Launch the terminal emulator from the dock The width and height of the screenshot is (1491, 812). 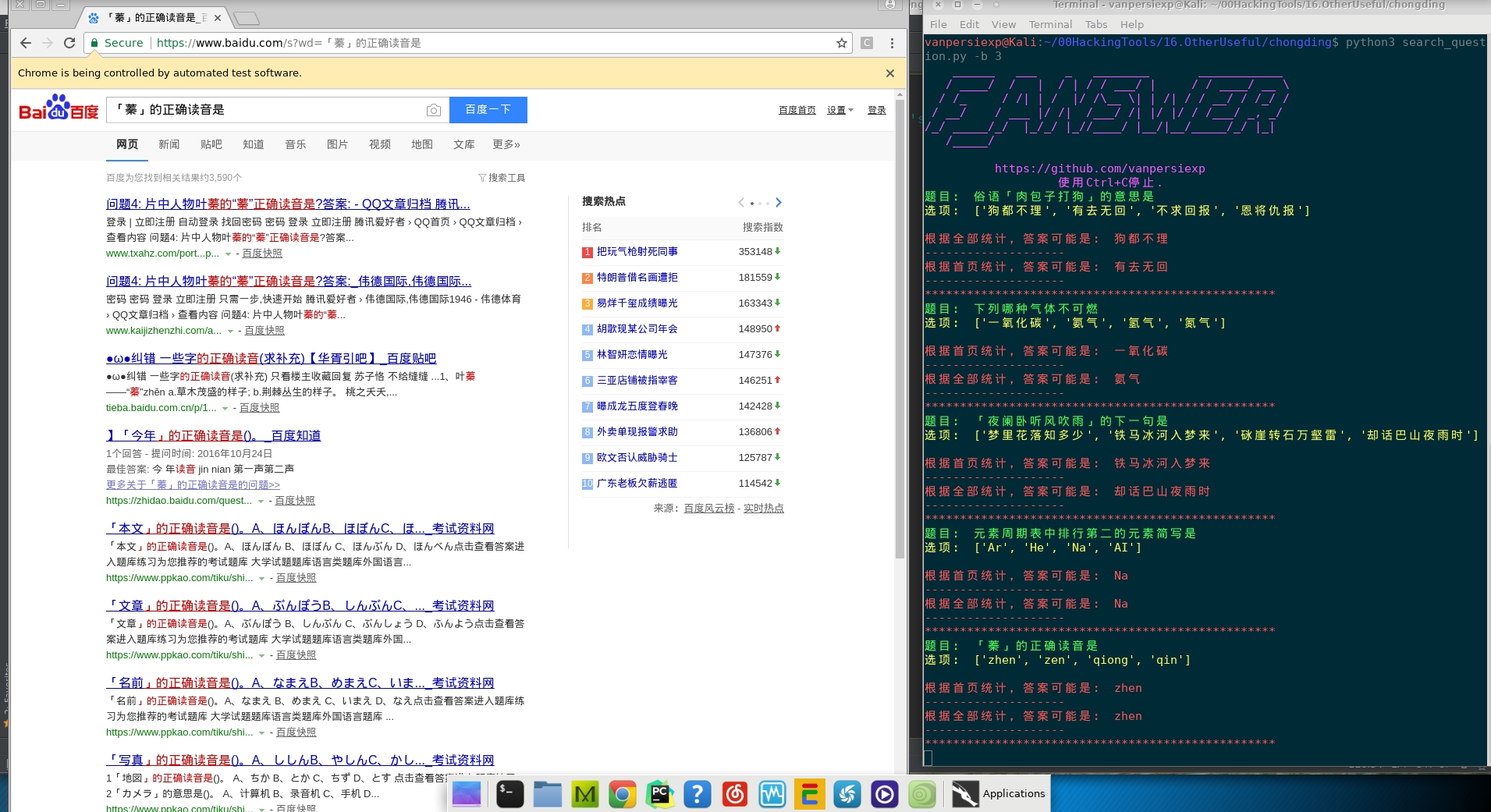click(x=510, y=794)
